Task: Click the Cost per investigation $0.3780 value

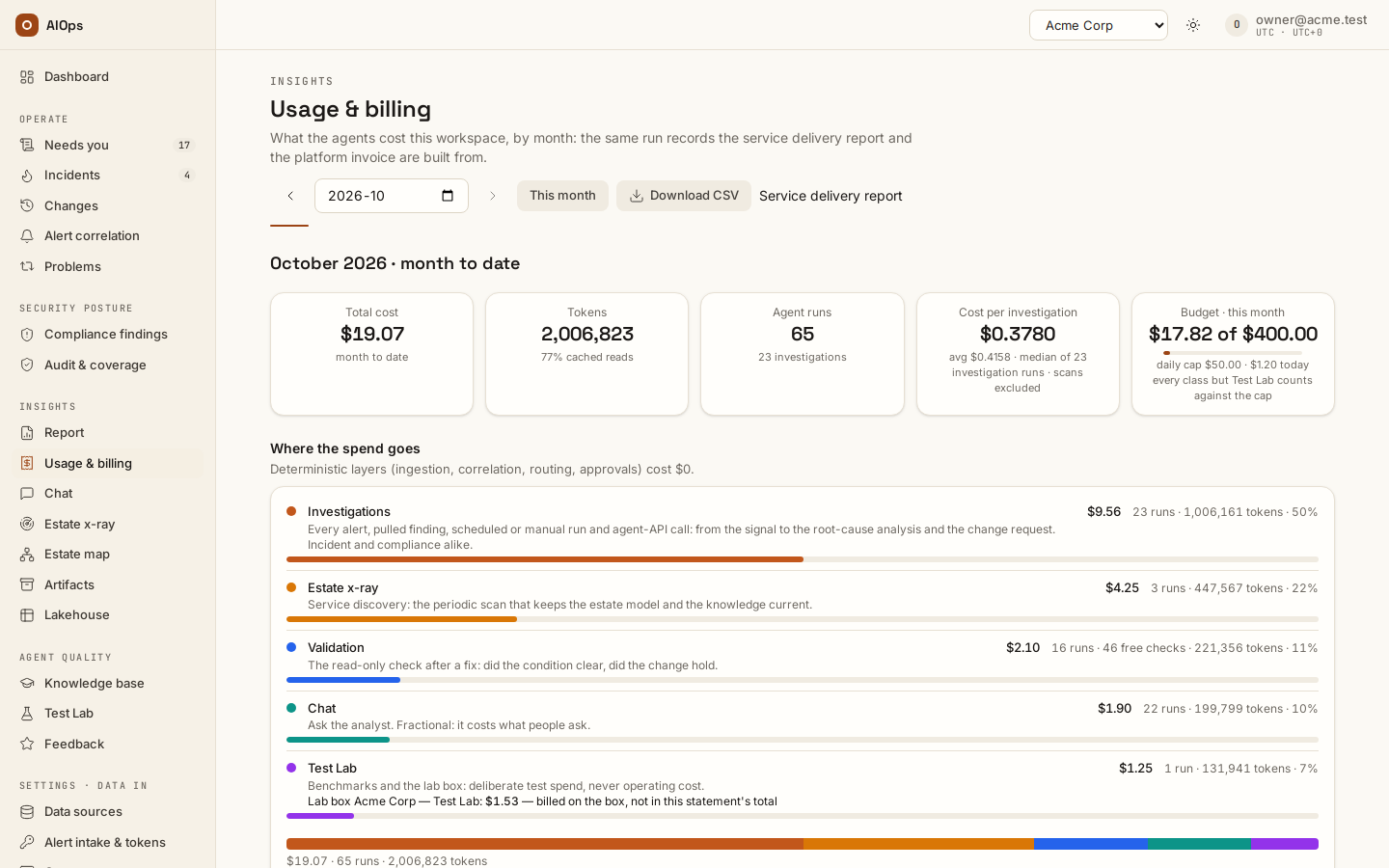Action: click(x=1018, y=334)
